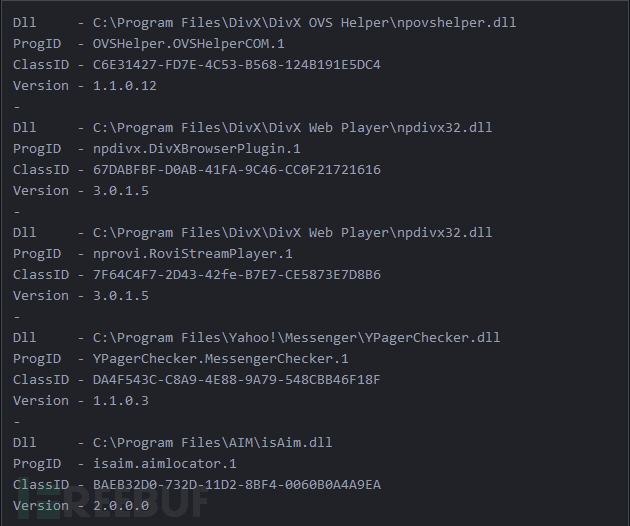Image resolution: width=630 pixels, height=526 pixels.
Task: Click the second npdivx32.dll path line
Action: click(x=252, y=233)
